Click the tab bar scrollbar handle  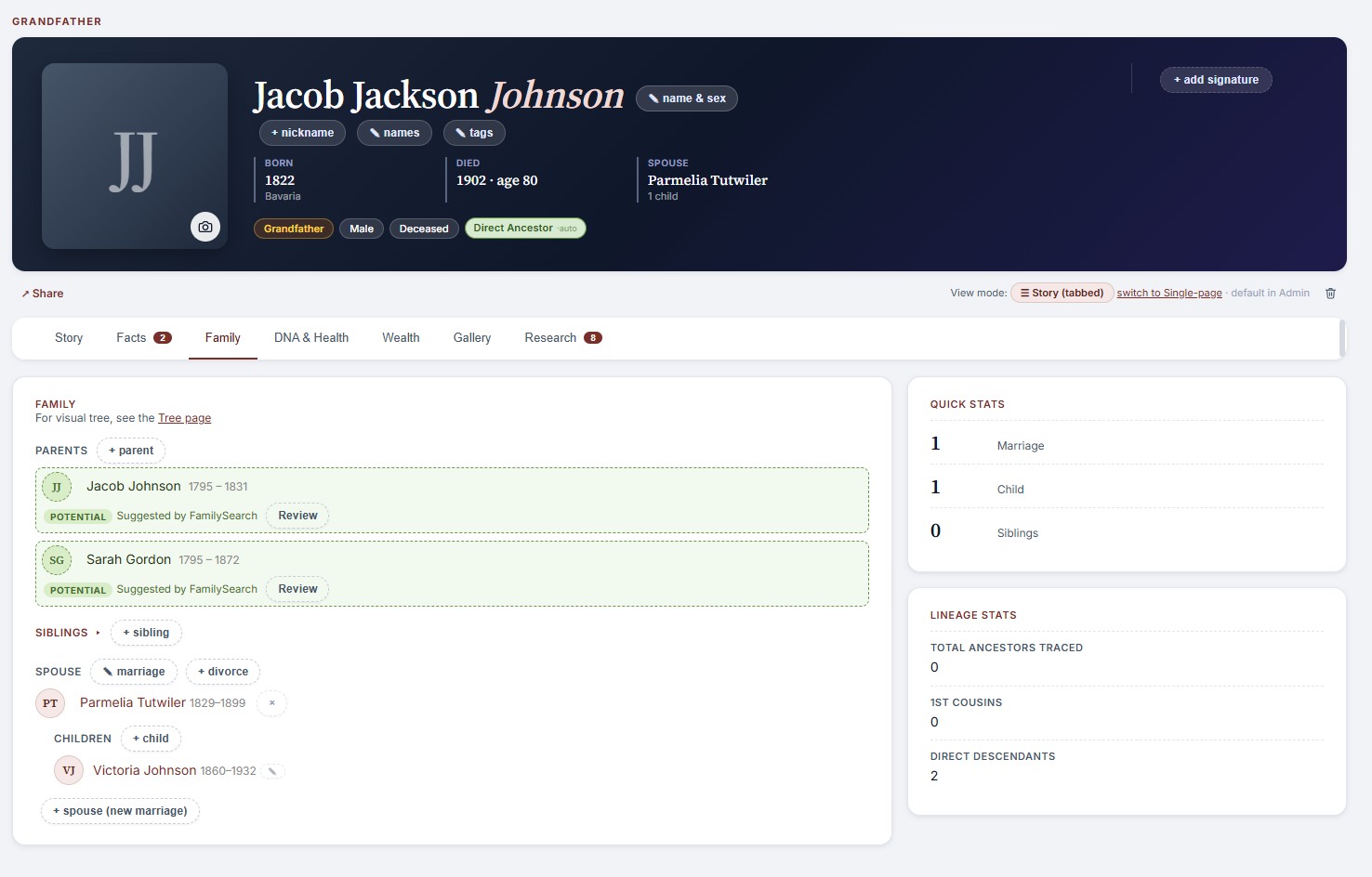coord(1342,338)
